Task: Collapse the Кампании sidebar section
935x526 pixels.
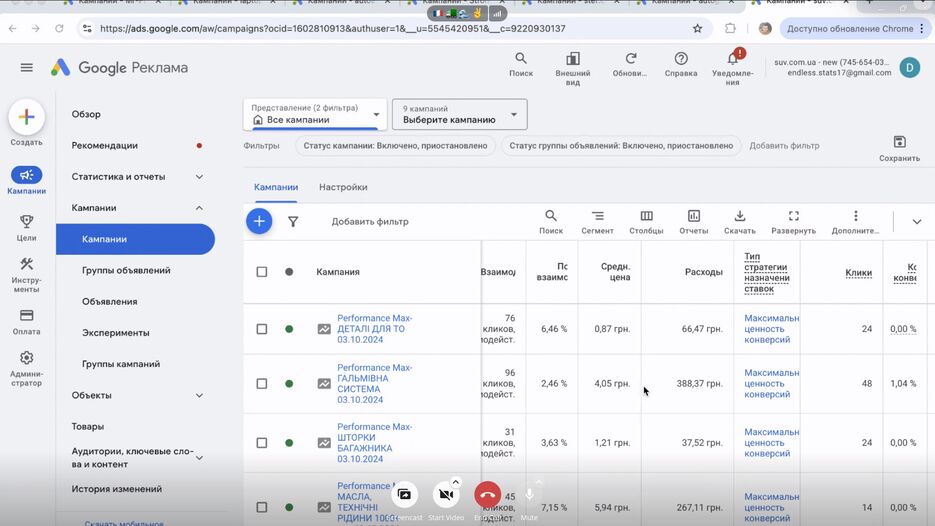Action: 199,208
